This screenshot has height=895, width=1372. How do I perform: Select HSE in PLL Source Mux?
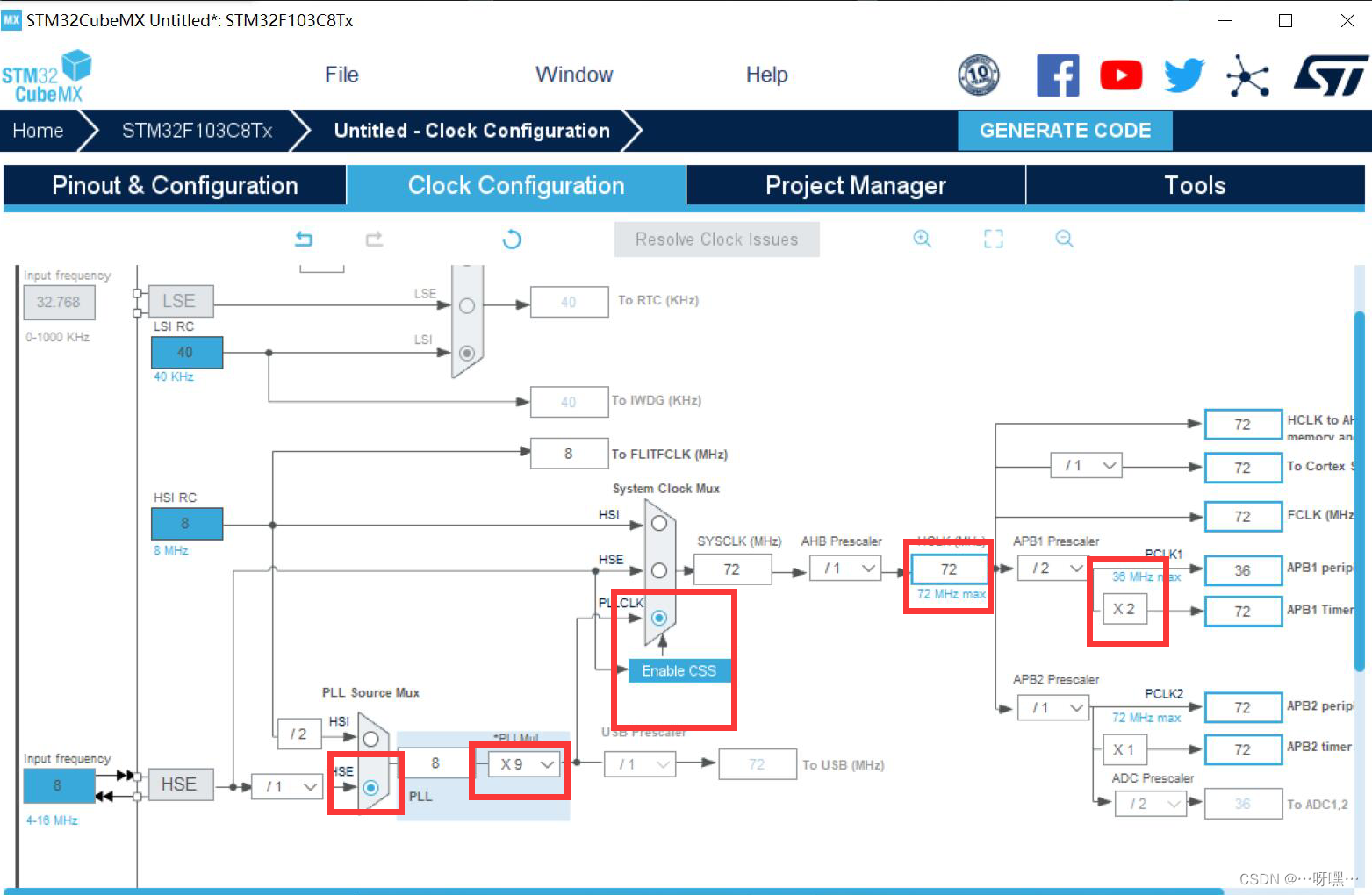tap(371, 787)
